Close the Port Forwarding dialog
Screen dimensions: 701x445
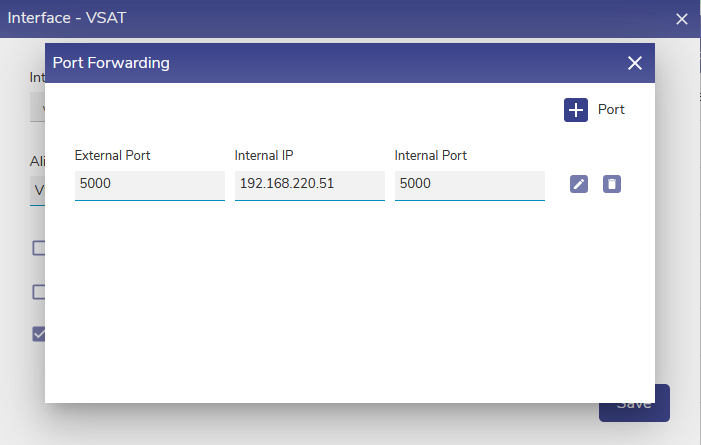634,63
